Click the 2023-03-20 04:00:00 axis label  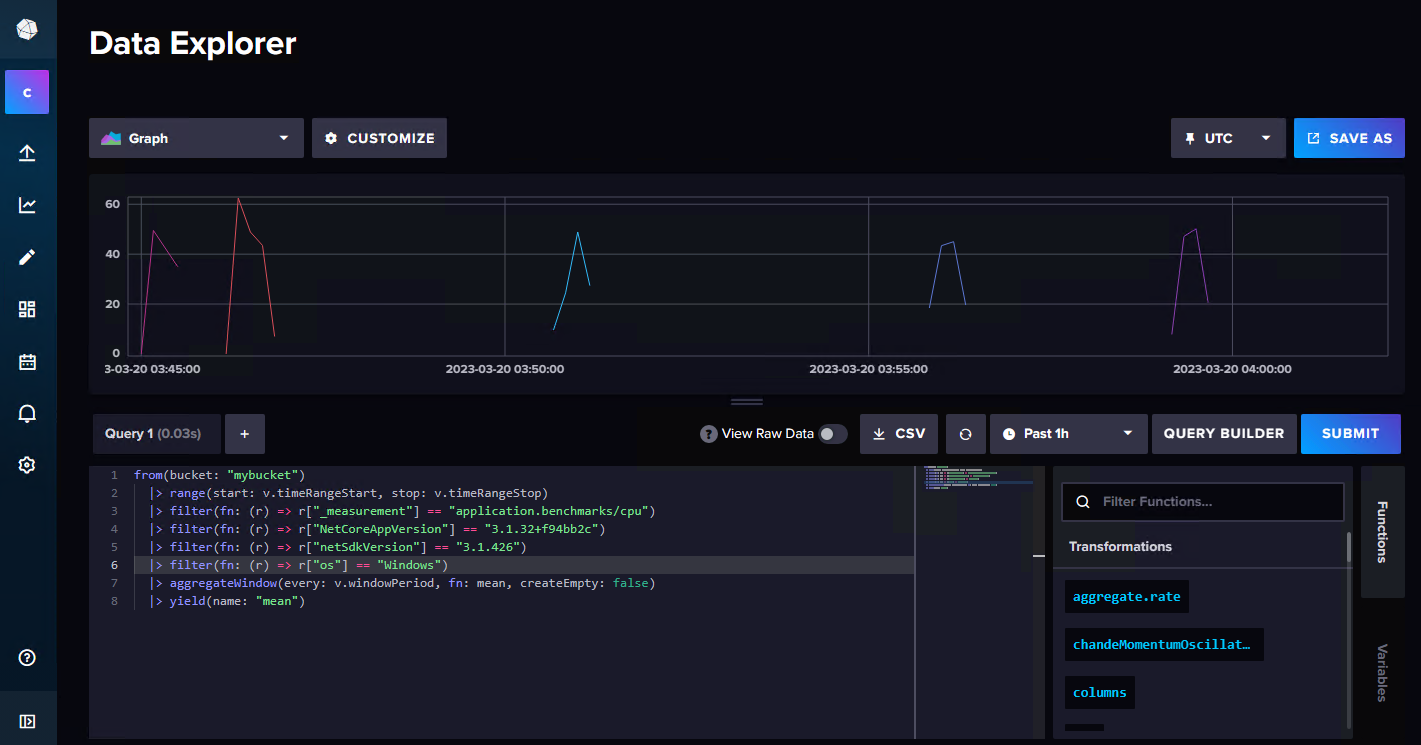(1232, 369)
